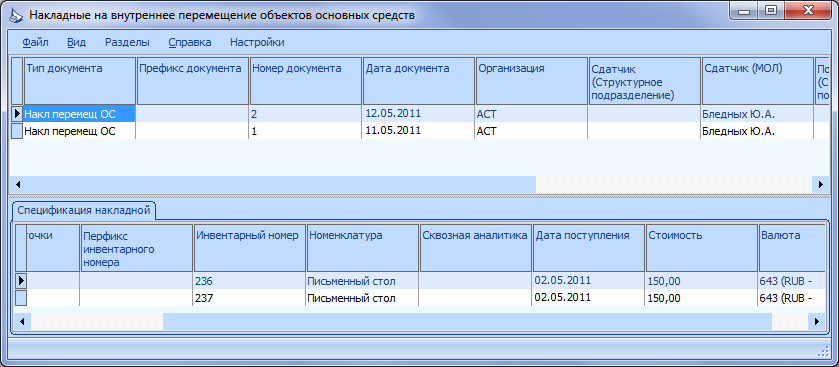839x367 pixels.
Task: Click the Сдатчик (Структурное подразделение) header
Action: click(644, 81)
